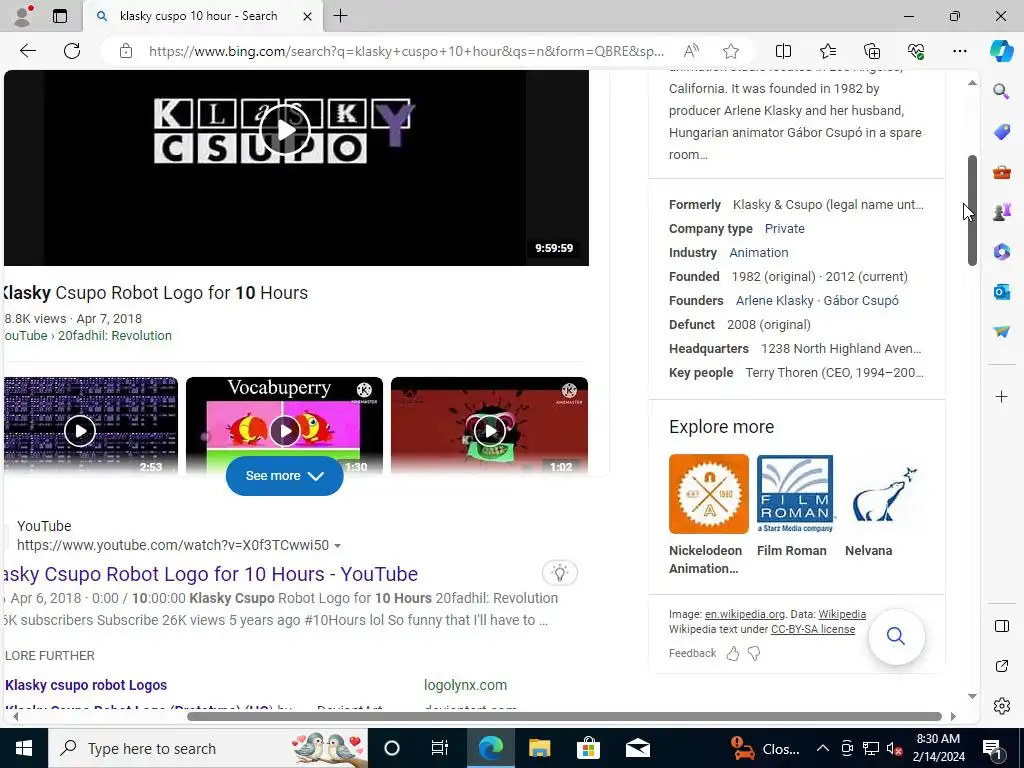The height and width of the screenshot is (768, 1024).
Task: Play the Vocabuperry video thumbnail
Action: [285, 431]
